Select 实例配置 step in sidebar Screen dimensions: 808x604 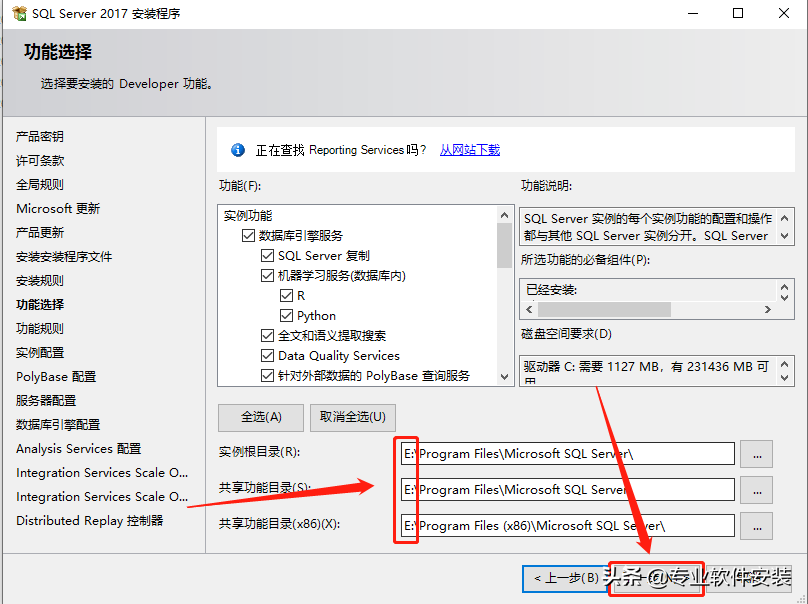[40, 353]
